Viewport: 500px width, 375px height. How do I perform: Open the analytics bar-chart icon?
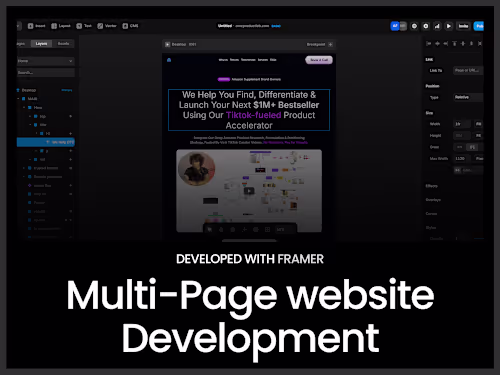(437, 26)
